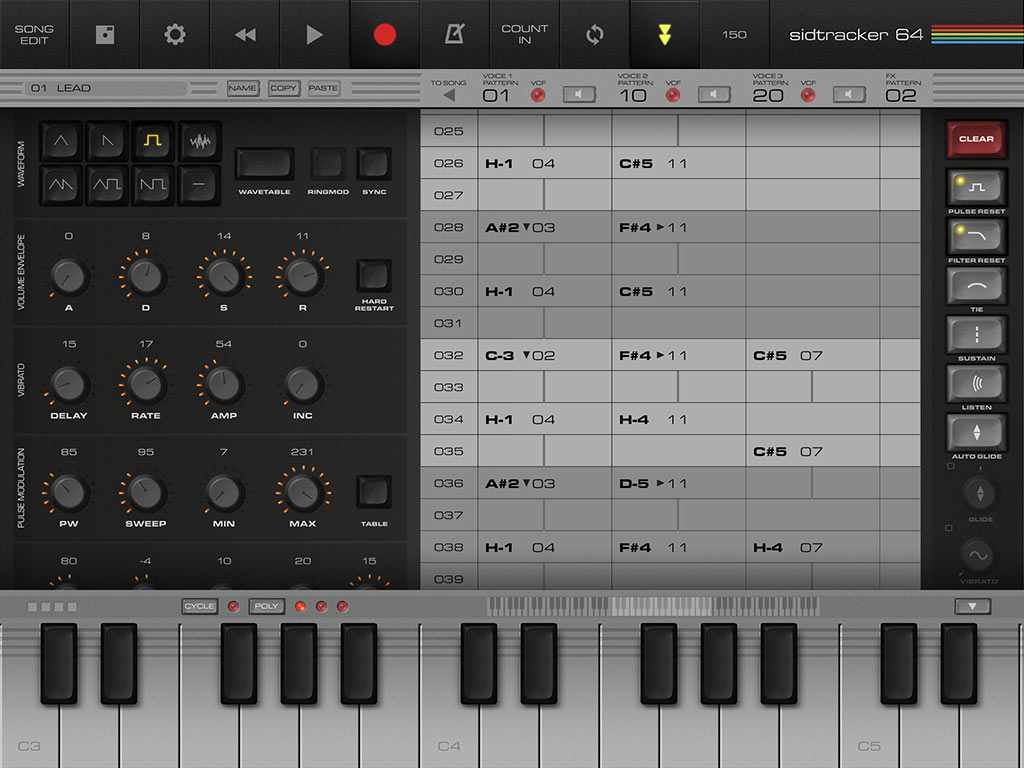Screen dimensions: 1024x768
Task: Select the noise waveform button
Action: (x=200, y=142)
